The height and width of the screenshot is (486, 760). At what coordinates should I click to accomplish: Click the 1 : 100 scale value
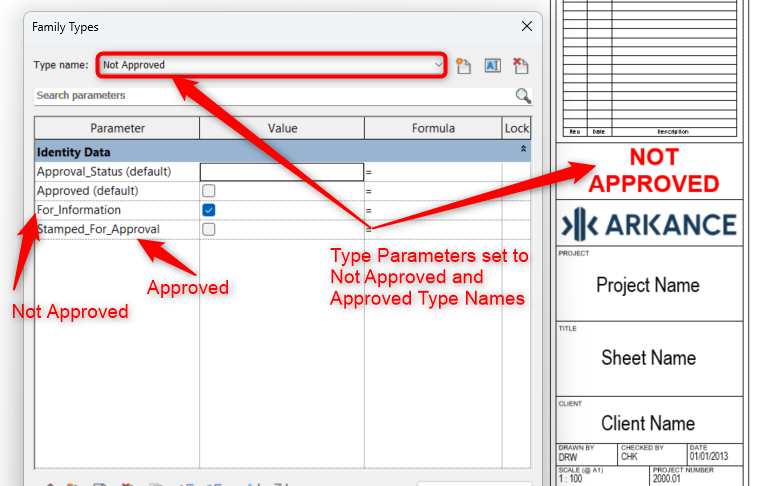tap(570, 479)
